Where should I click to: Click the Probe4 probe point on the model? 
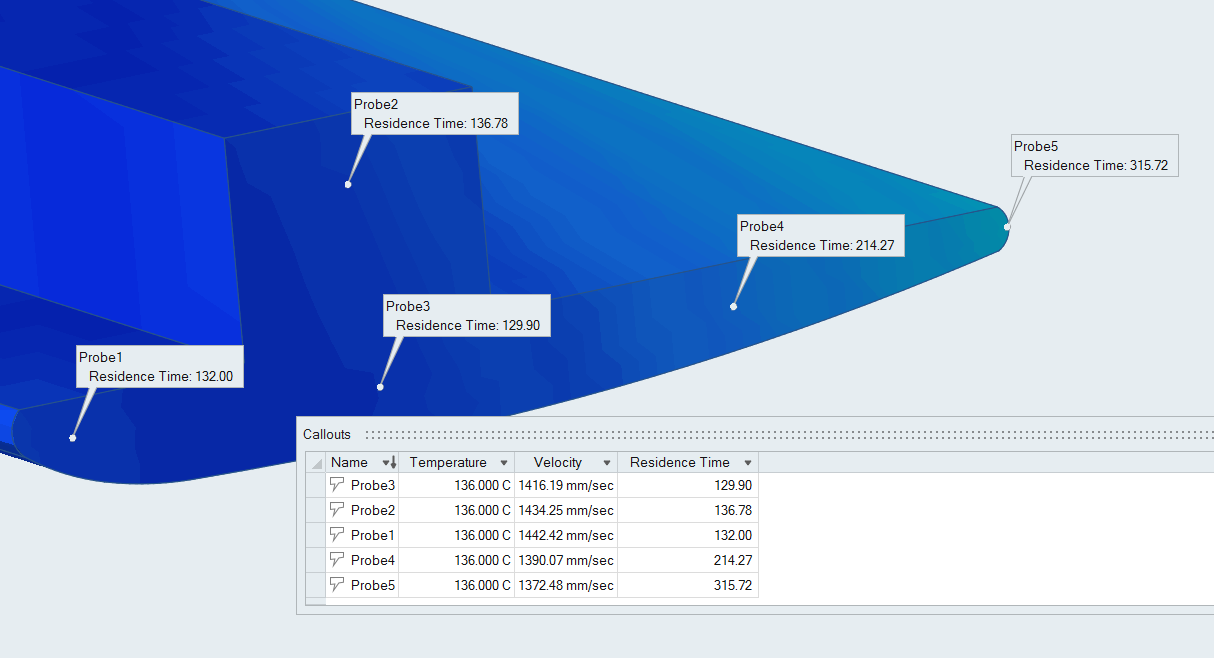[x=733, y=306]
